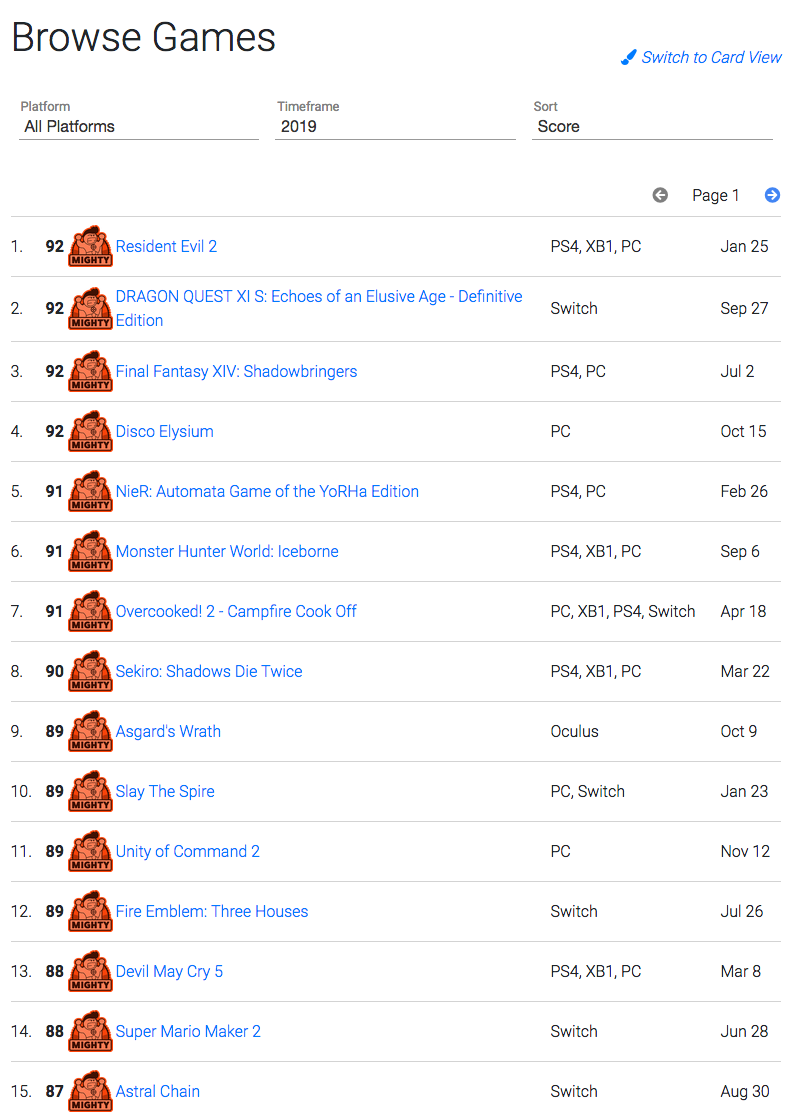Click score 90 in the Sekiro row

coord(54,671)
